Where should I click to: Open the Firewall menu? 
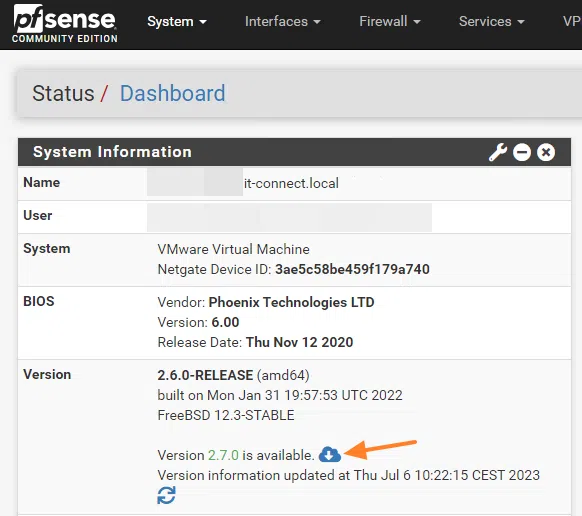click(x=390, y=22)
